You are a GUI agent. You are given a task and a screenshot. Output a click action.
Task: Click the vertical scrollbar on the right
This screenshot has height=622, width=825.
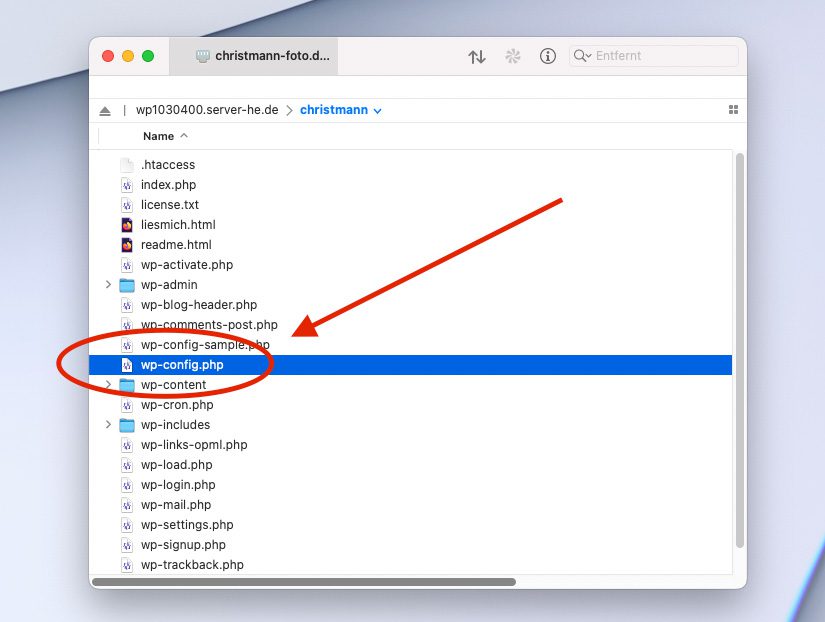coord(739,350)
